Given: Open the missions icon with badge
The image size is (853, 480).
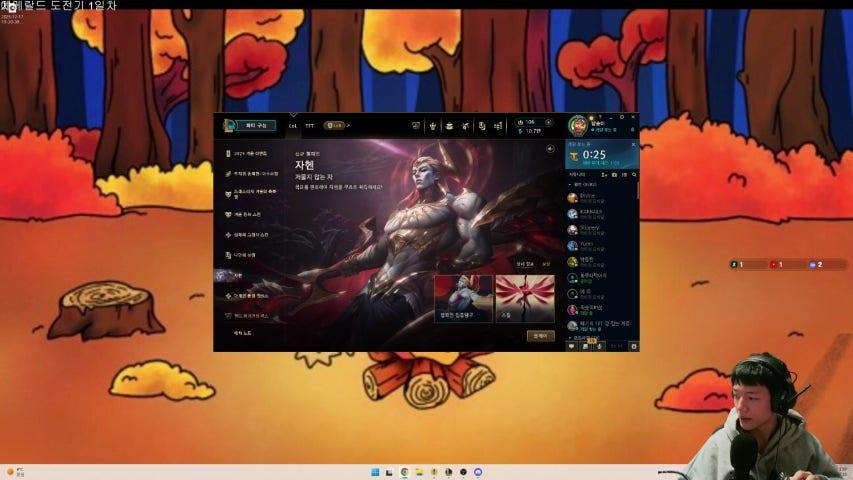Looking at the screenshot, I should pyautogui.click(x=585, y=346).
